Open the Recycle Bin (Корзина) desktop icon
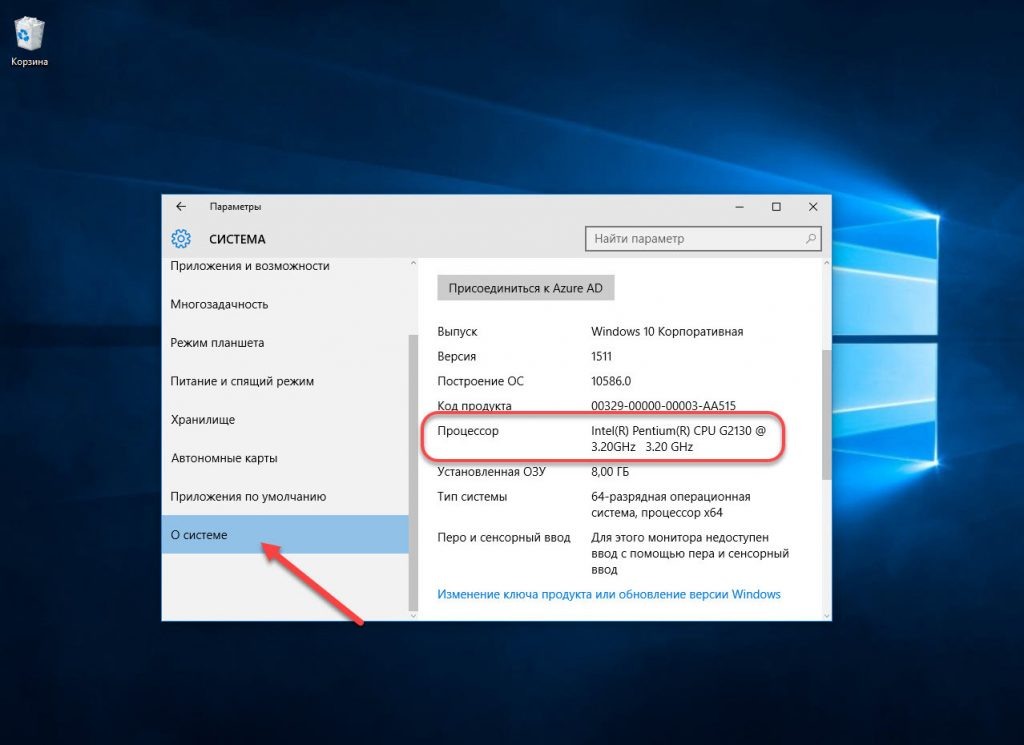This screenshot has width=1024, height=745. coord(29,41)
